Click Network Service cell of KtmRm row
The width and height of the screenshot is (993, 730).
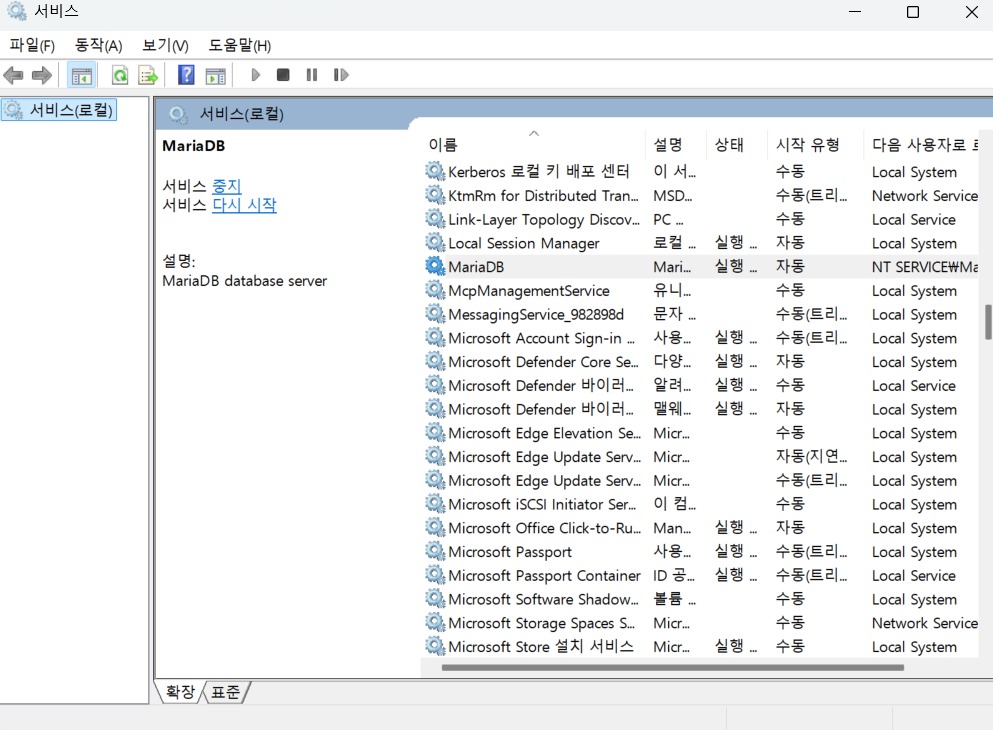pos(925,196)
